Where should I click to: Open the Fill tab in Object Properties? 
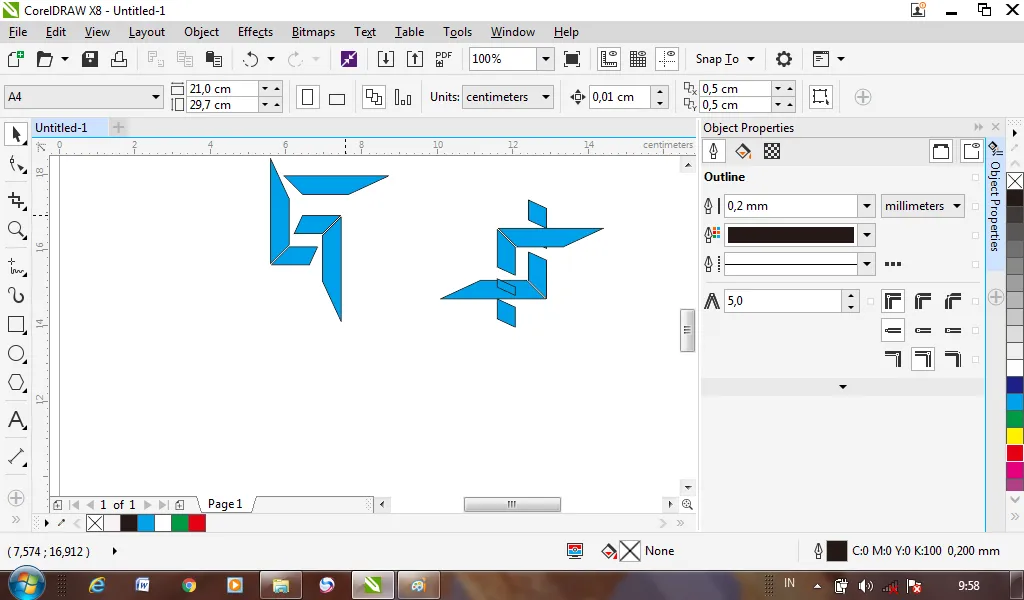tap(743, 151)
